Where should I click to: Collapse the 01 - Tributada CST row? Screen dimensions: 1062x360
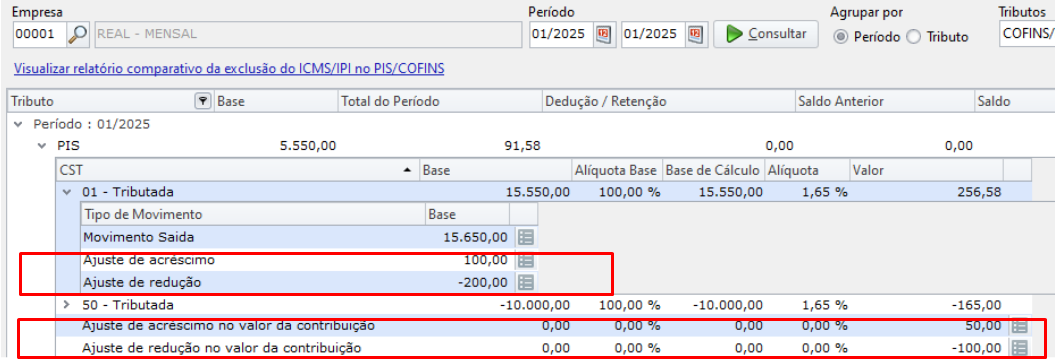tap(66, 192)
